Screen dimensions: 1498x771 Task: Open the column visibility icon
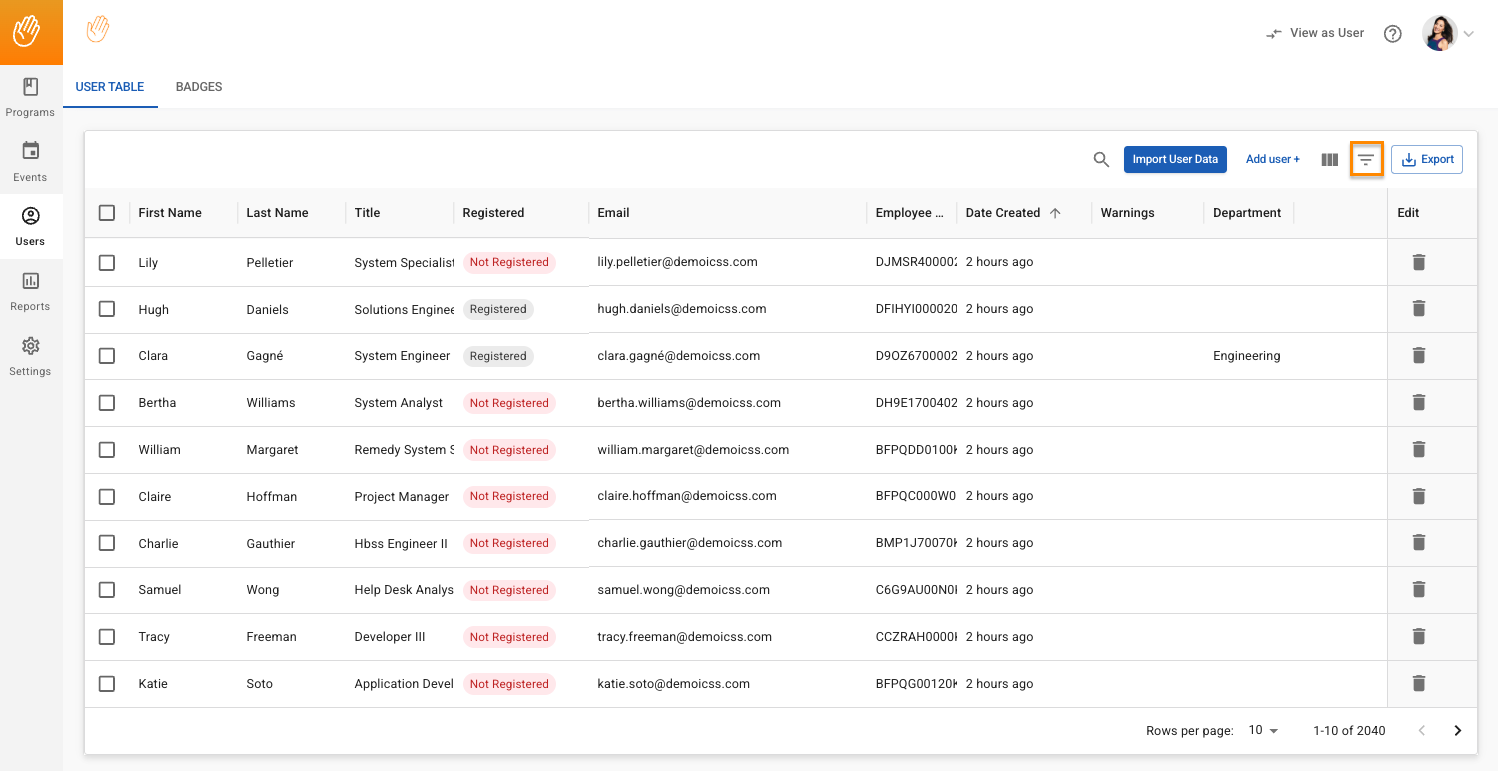coord(1329,159)
